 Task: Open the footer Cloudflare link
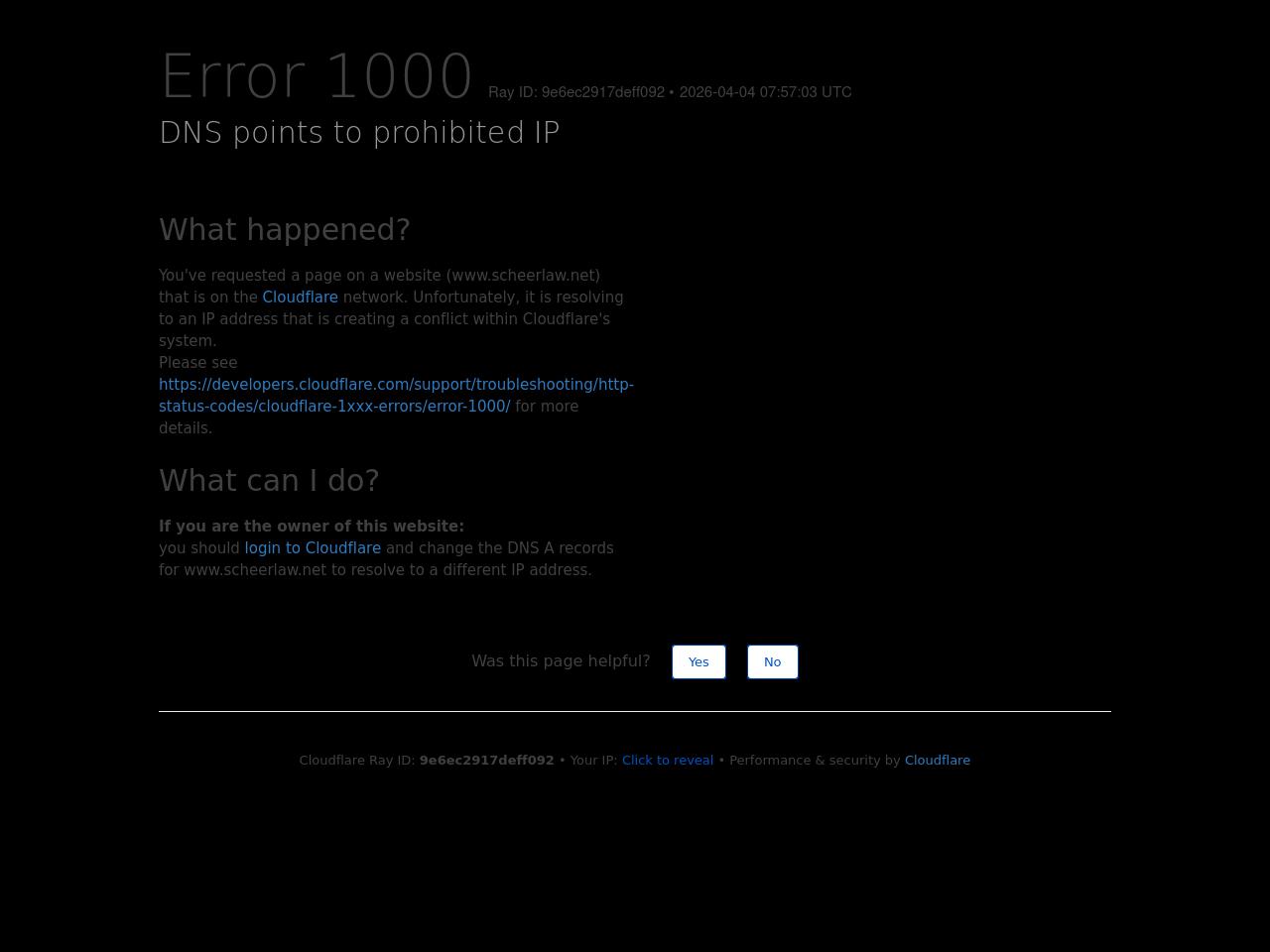[937, 761]
